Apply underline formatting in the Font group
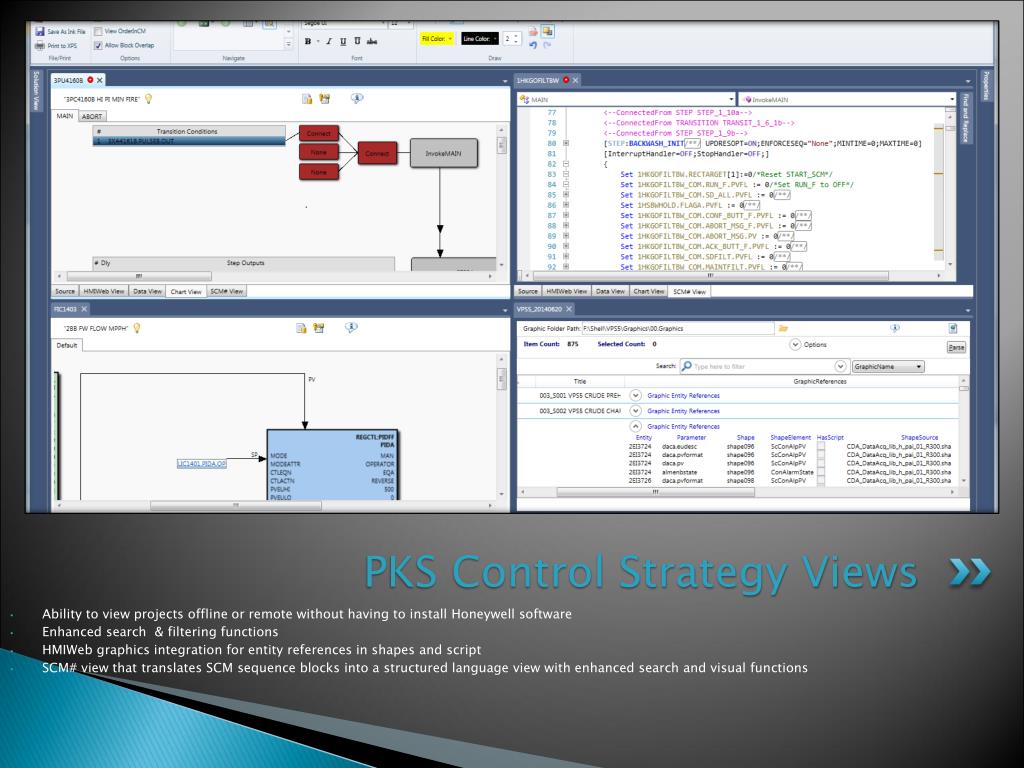This screenshot has width=1024, height=768. click(343, 41)
